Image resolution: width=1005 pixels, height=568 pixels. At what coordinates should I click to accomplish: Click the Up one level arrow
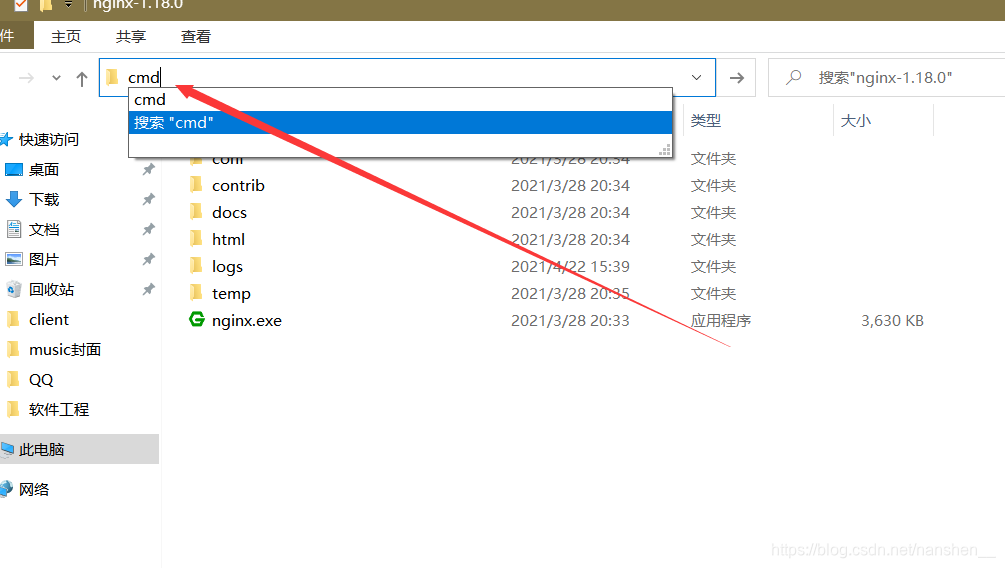click(81, 78)
